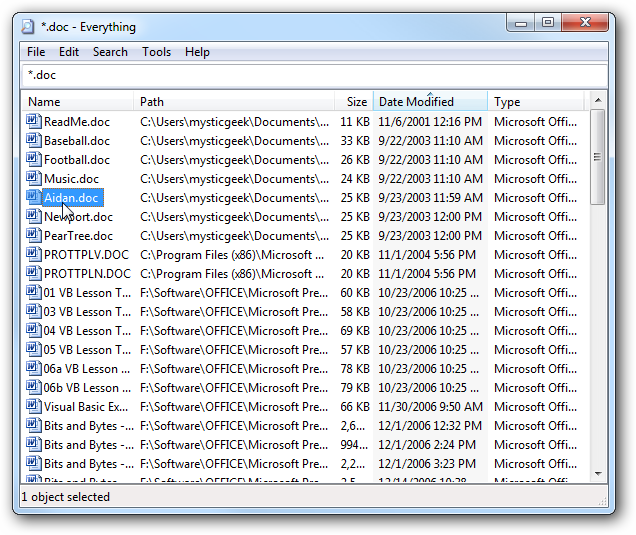Image resolution: width=636 pixels, height=535 pixels.
Task: Click the icon next to PROTTPLN.DOC
Action: point(34,274)
